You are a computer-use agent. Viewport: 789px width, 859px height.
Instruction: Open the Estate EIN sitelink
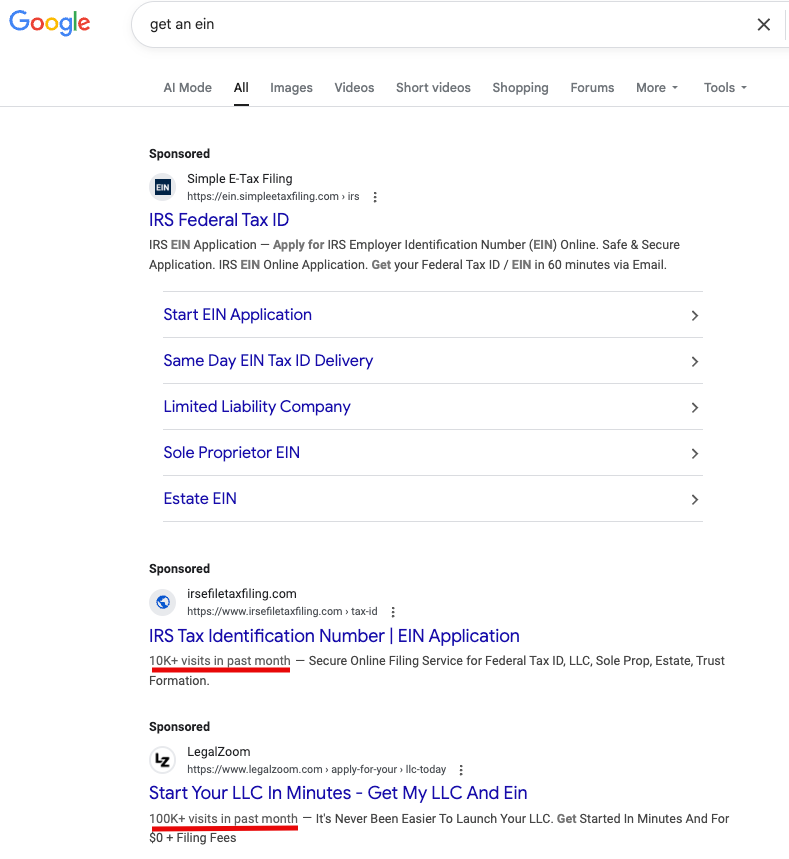200,499
